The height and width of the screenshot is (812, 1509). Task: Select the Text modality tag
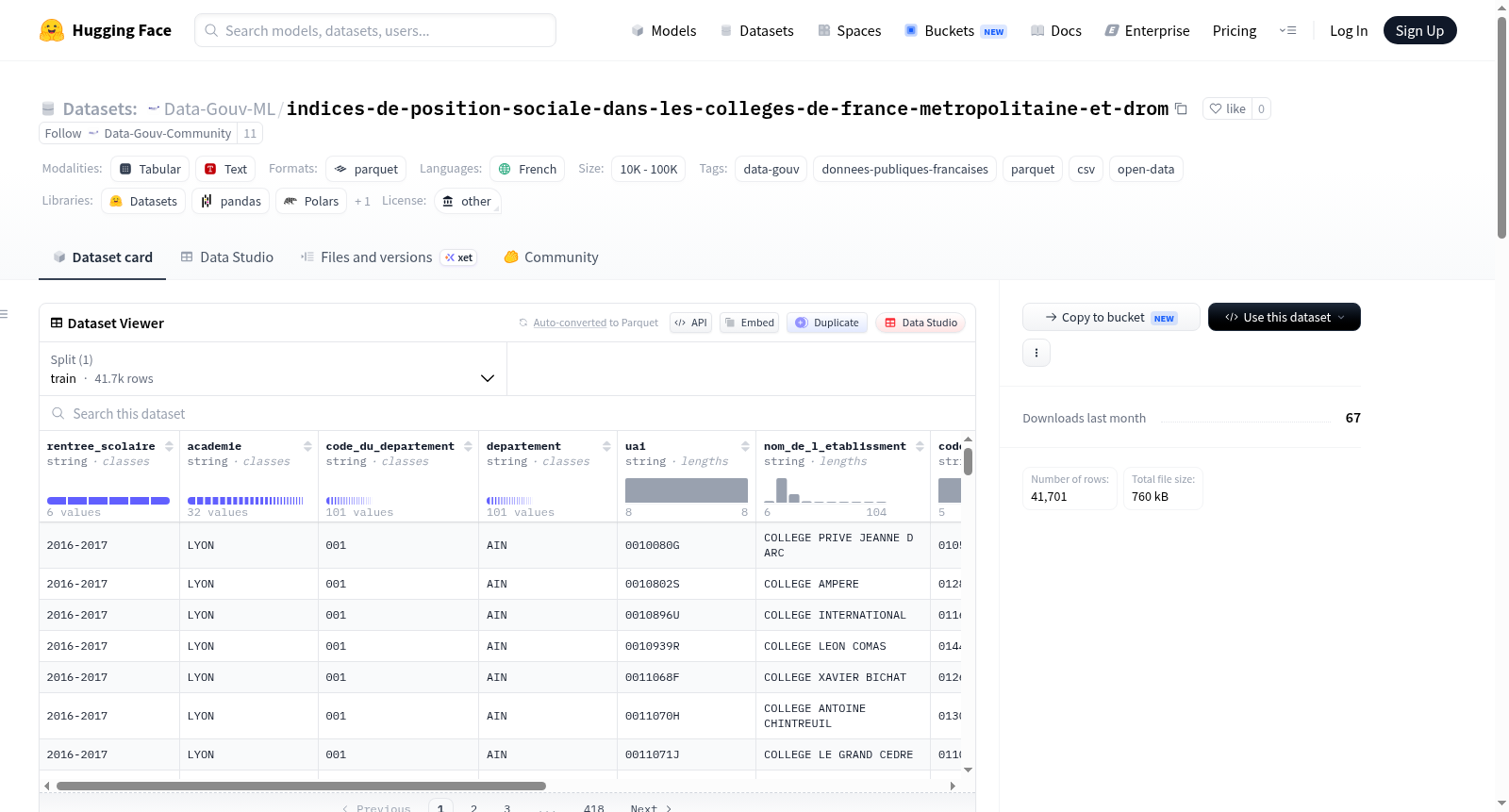coord(225,169)
